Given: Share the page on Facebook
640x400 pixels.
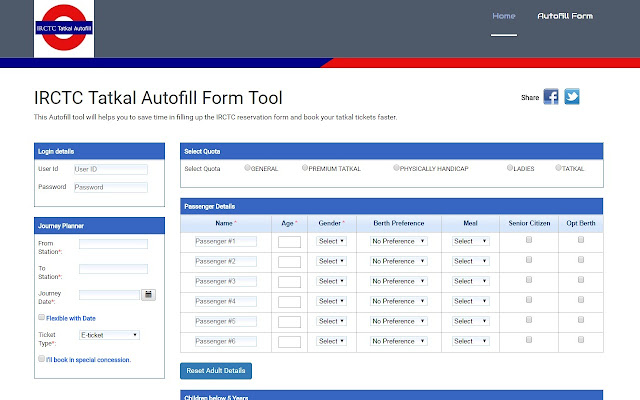Looking at the screenshot, I should pyautogui.click(x=551, y=97).
